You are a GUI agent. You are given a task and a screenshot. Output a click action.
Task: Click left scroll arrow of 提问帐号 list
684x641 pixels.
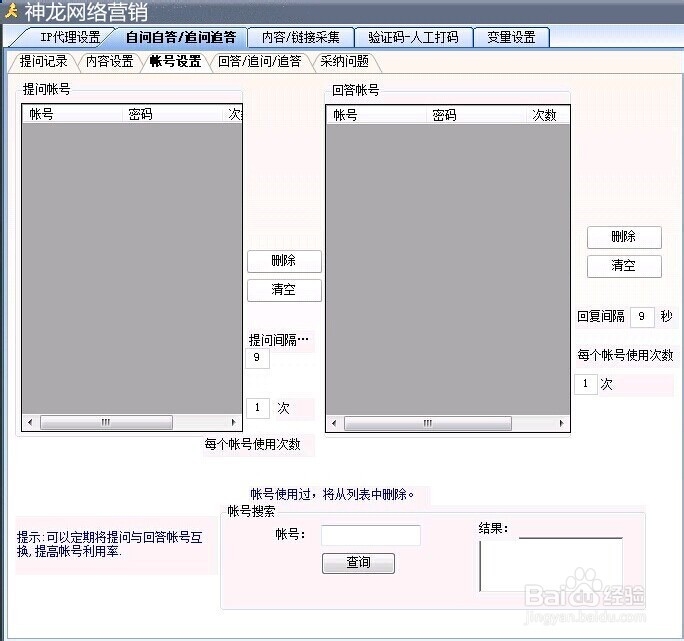pos(30,422)
